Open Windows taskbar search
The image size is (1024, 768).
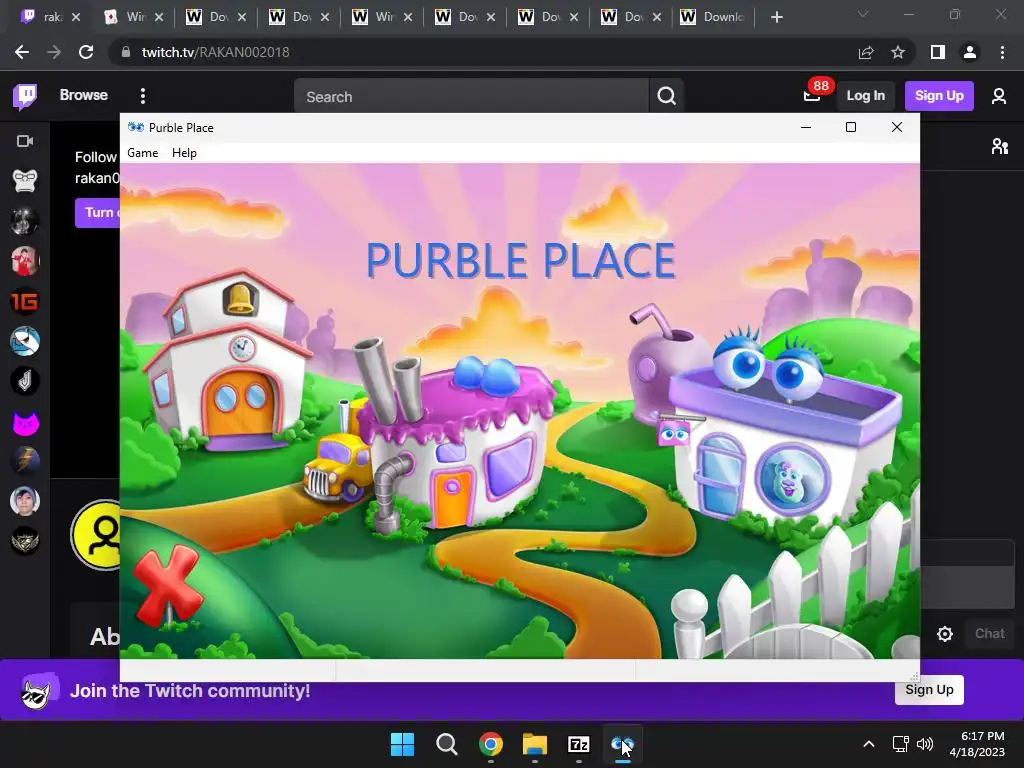coord(447,744)
